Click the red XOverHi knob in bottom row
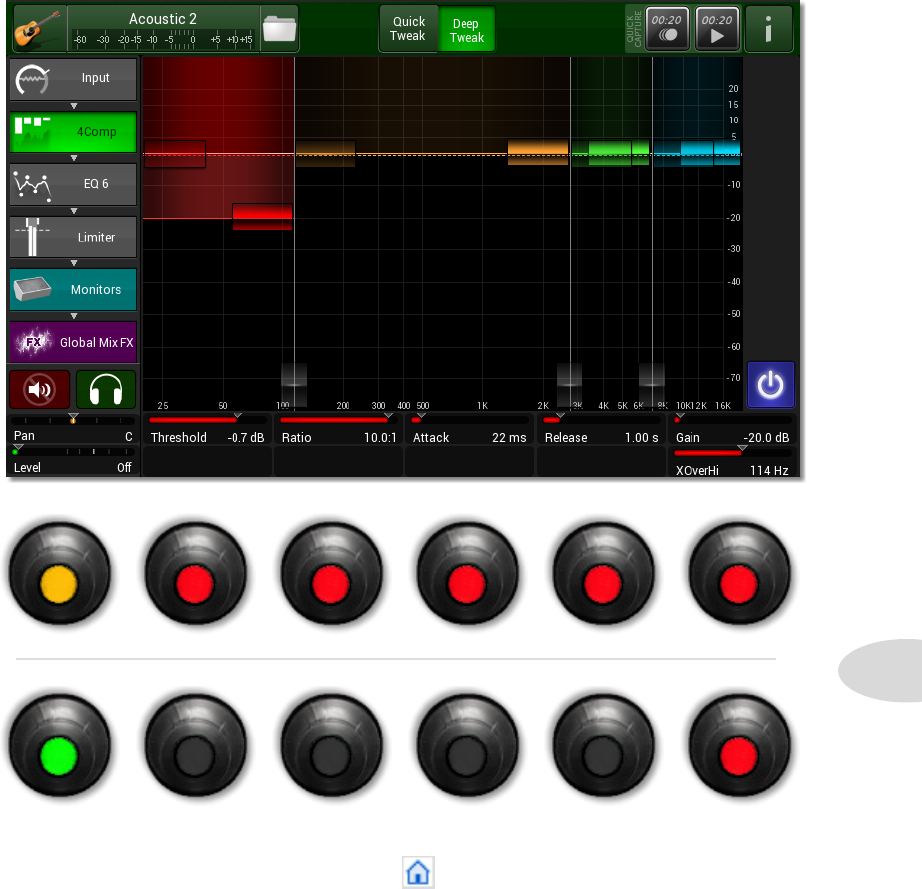 [x=739, y=746]
